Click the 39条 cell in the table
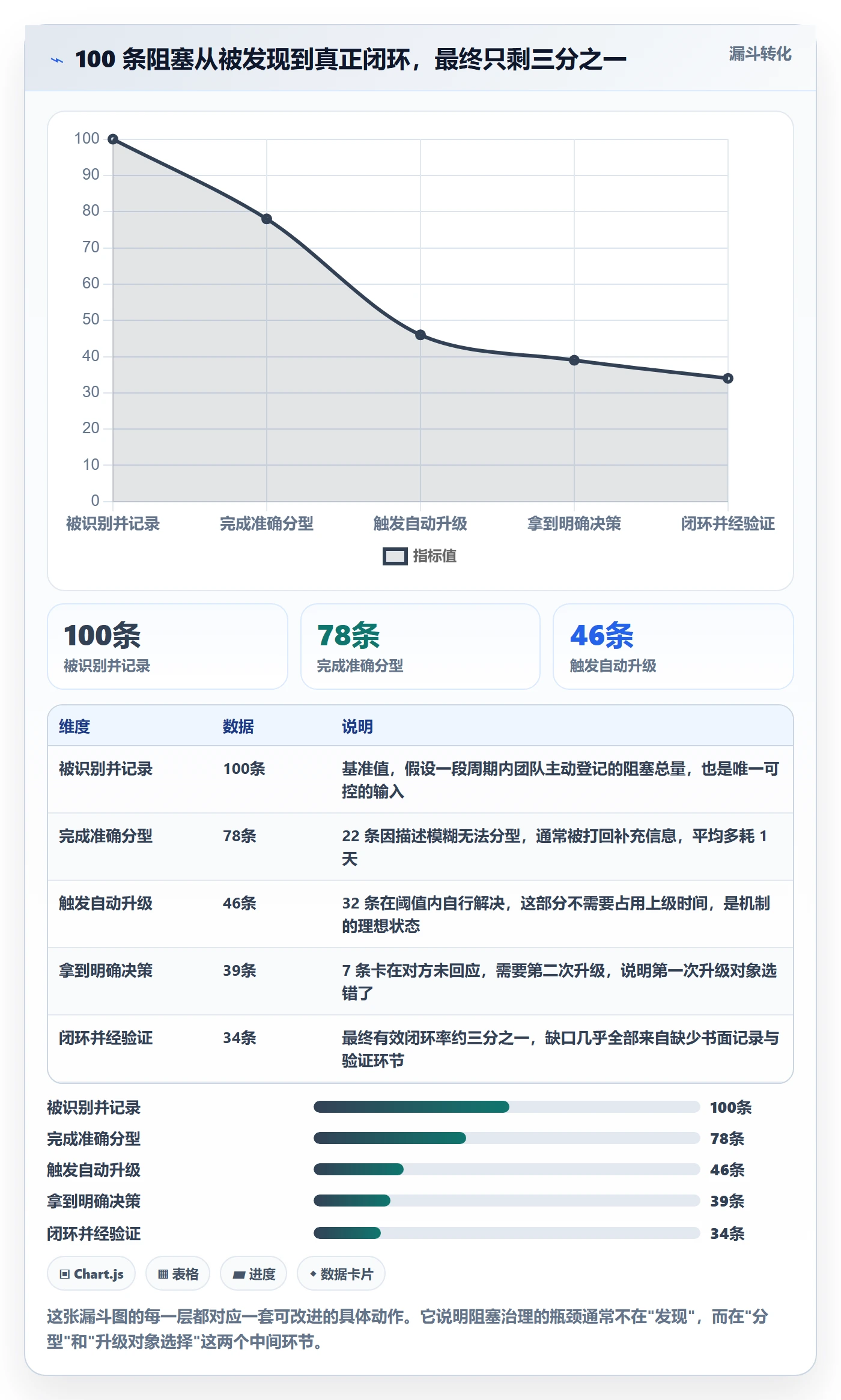 click(x=240, y=970)
